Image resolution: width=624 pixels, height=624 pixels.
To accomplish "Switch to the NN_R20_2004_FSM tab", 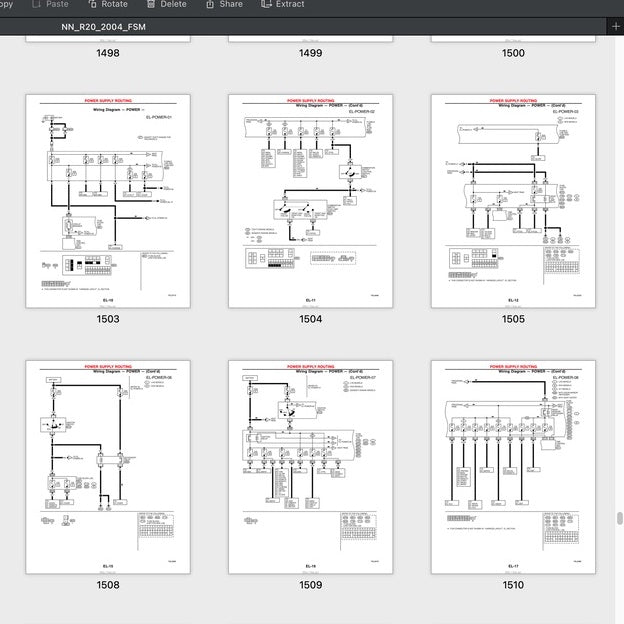I will tap(104, 27).
